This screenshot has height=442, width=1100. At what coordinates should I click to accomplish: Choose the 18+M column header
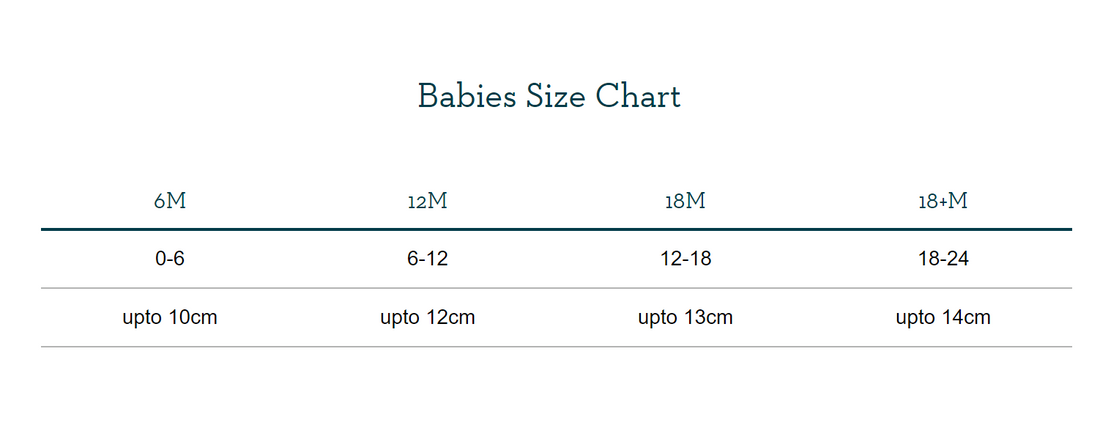click(943, 201)
